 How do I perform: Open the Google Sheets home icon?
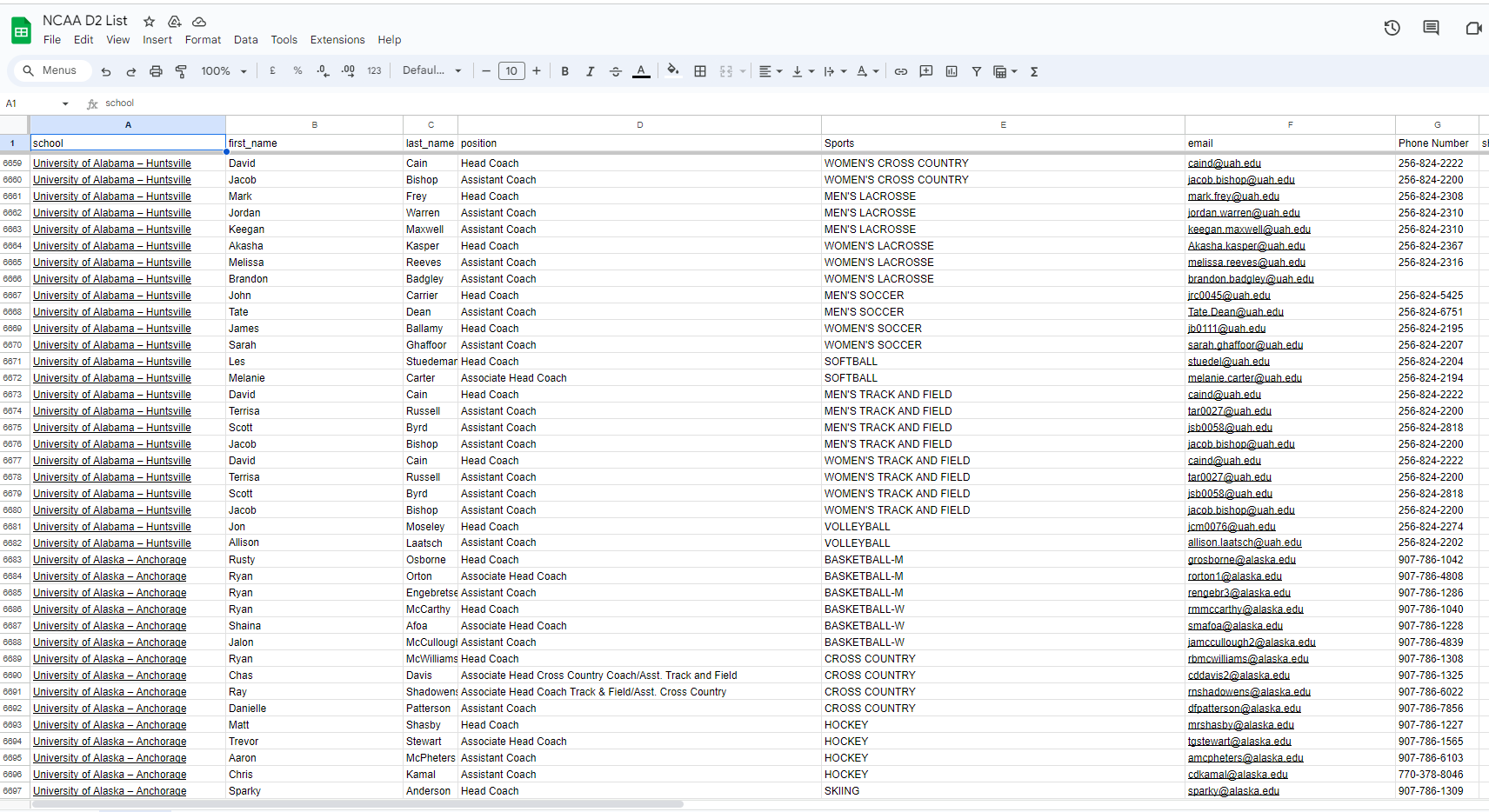[x=21, y=30]
